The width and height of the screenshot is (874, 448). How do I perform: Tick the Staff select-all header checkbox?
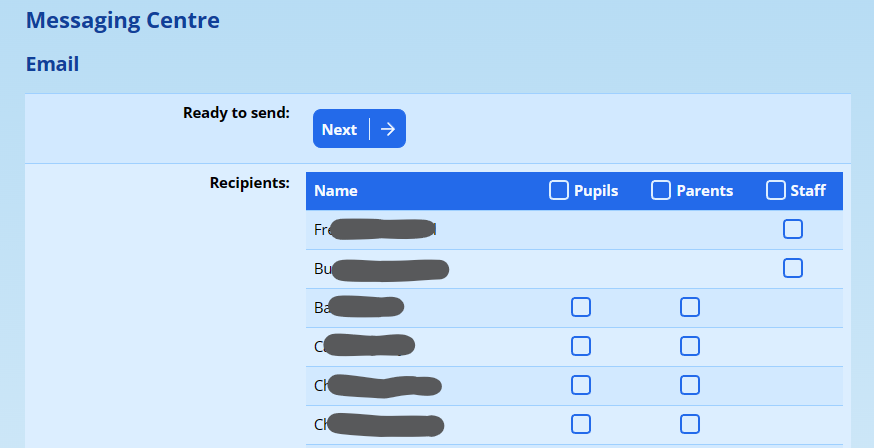click(776, 190)
